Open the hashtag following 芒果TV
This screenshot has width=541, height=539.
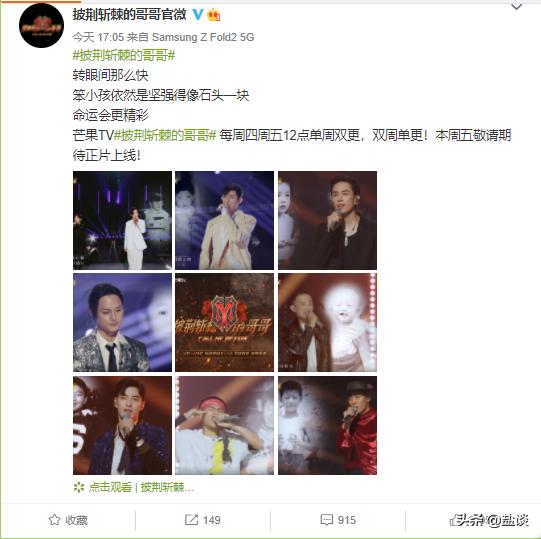coord(165,135)
